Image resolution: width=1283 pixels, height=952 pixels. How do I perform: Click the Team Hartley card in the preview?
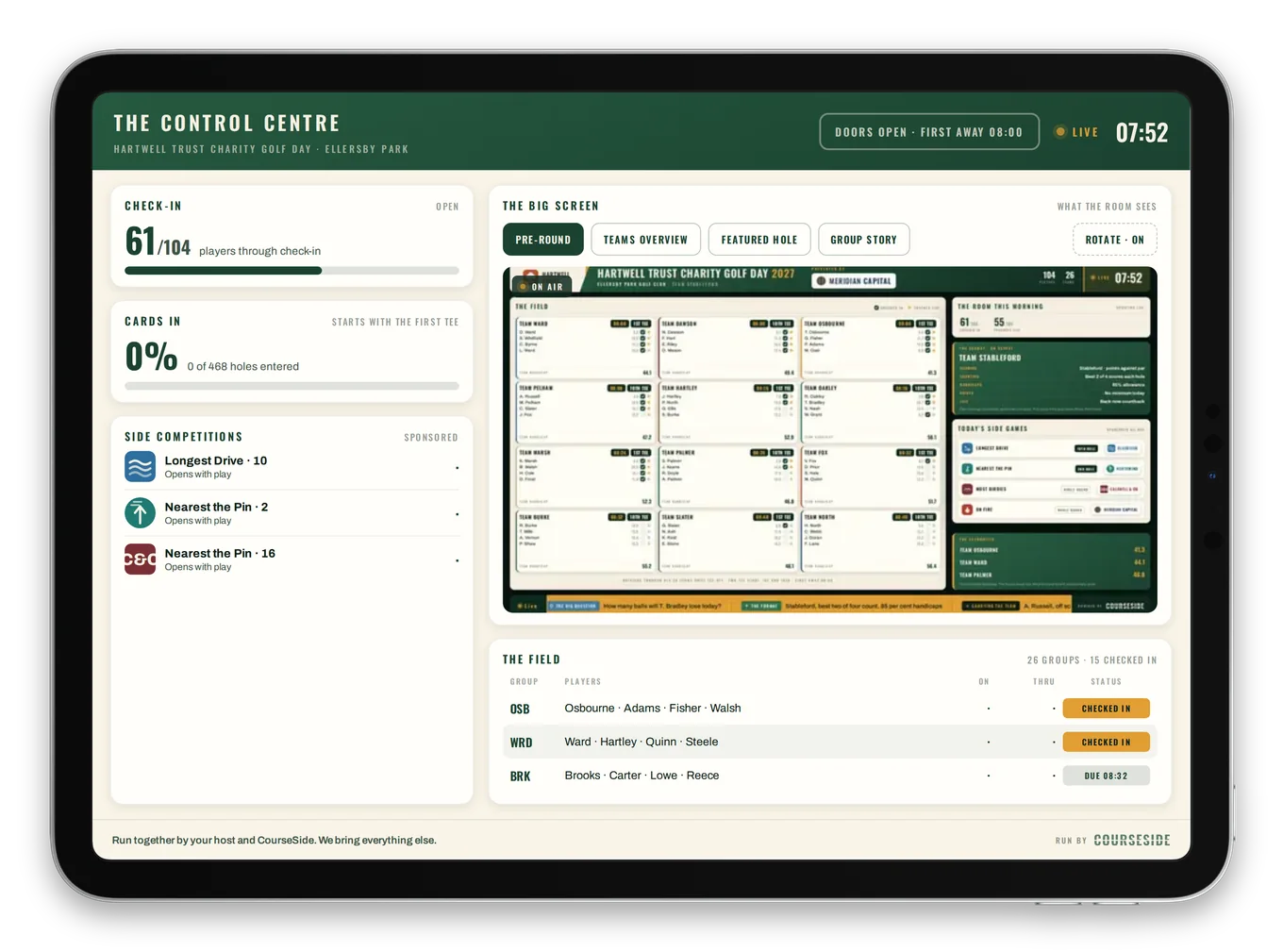point(727,412)
